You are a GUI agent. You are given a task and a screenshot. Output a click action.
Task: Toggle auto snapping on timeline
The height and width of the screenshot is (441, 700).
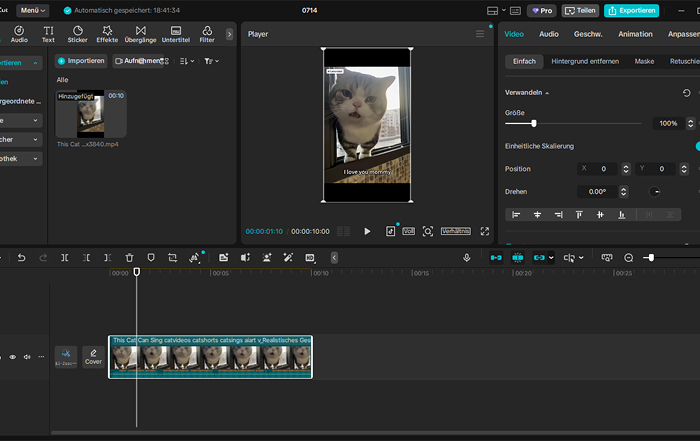pos(517,258)
